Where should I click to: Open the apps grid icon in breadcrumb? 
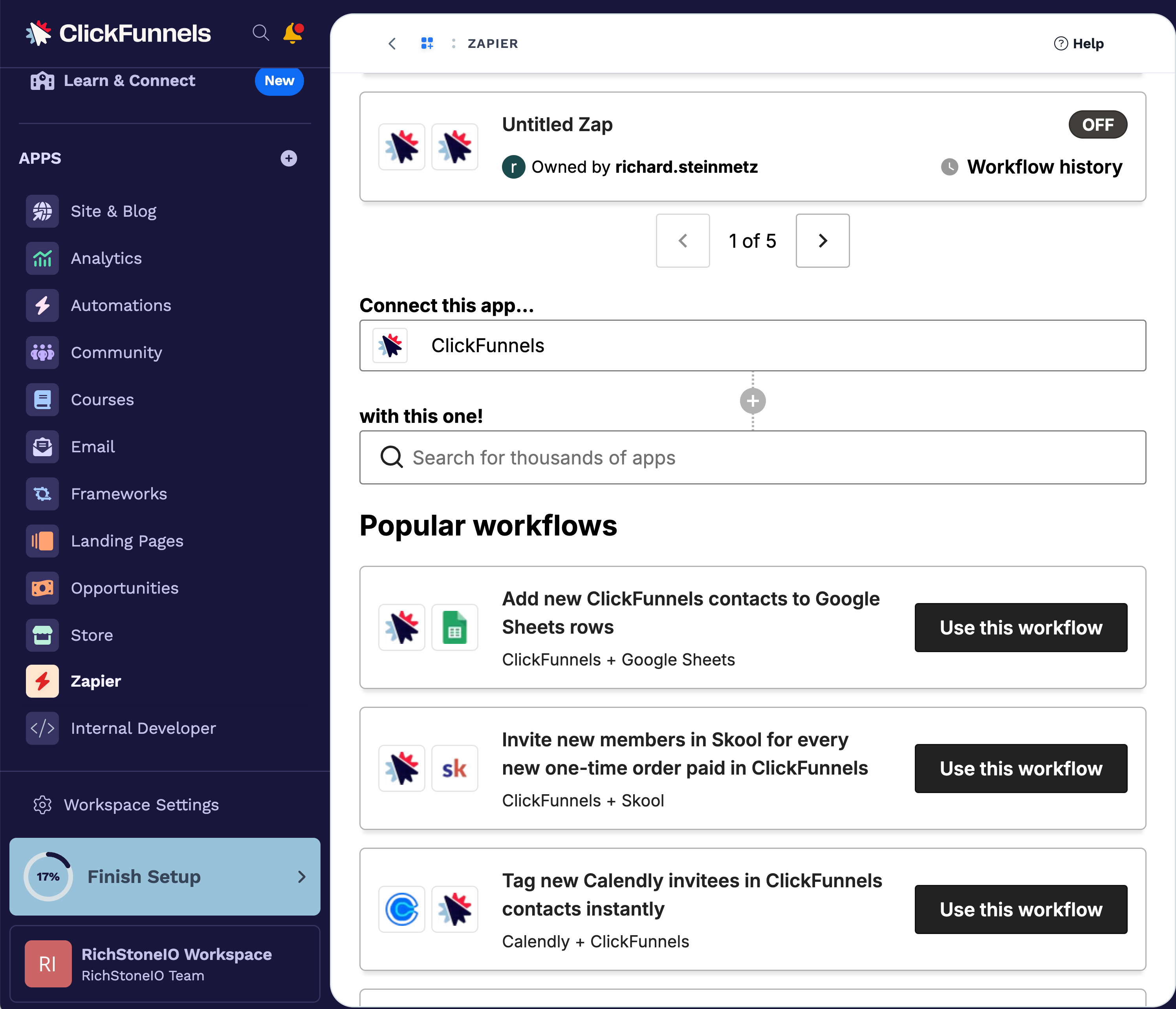(x=427, y=44)
